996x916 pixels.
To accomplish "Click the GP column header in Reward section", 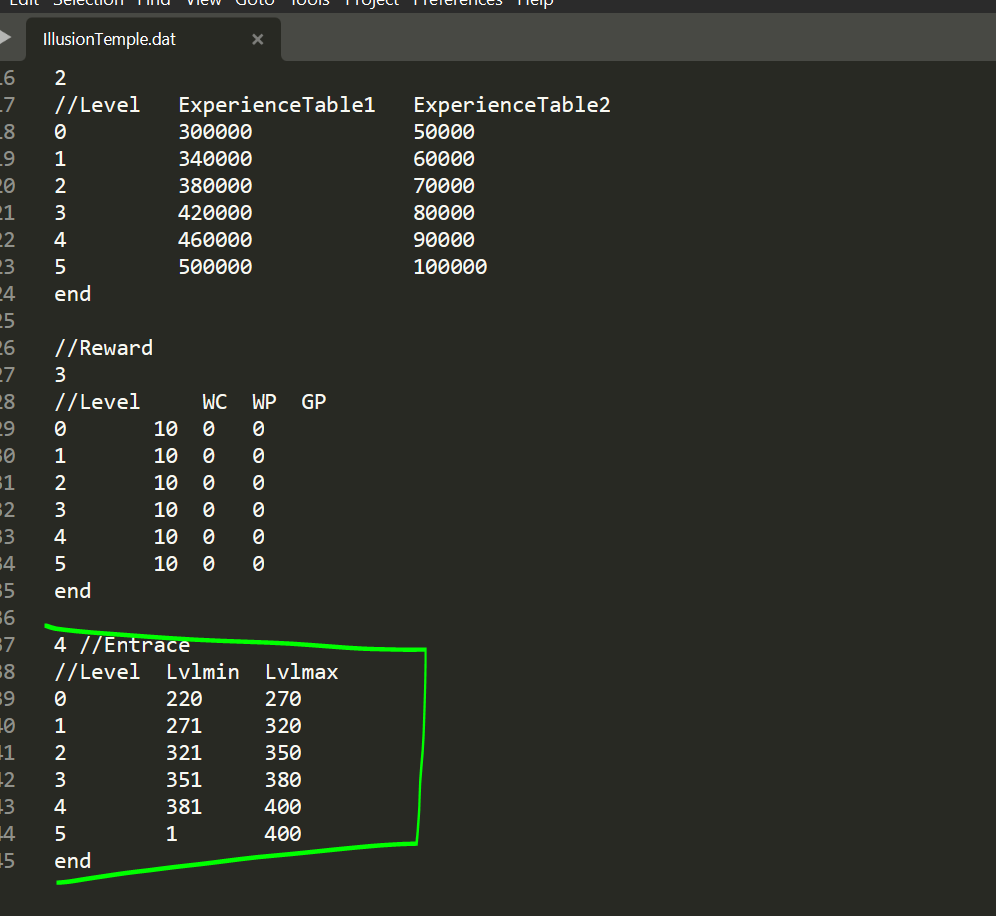I will coord(314,402).
